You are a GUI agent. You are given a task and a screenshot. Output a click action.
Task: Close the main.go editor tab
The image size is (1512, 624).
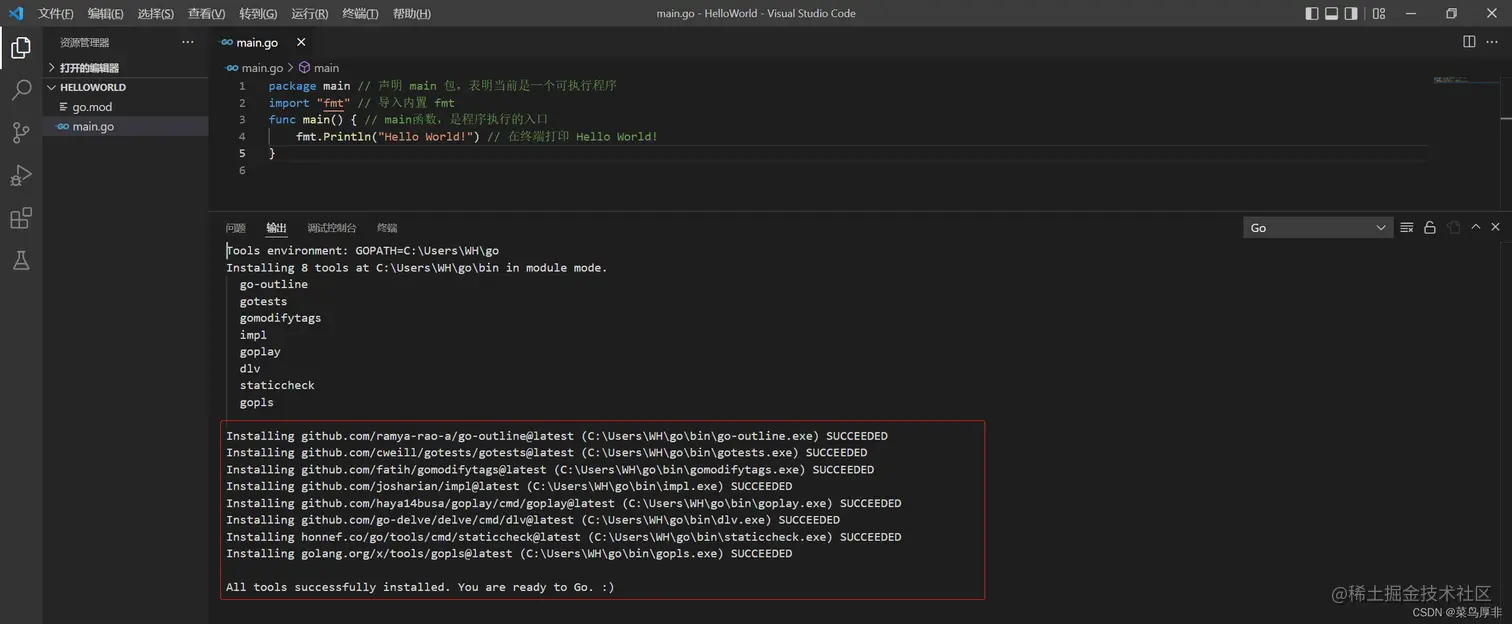click(x=301, y=42)
